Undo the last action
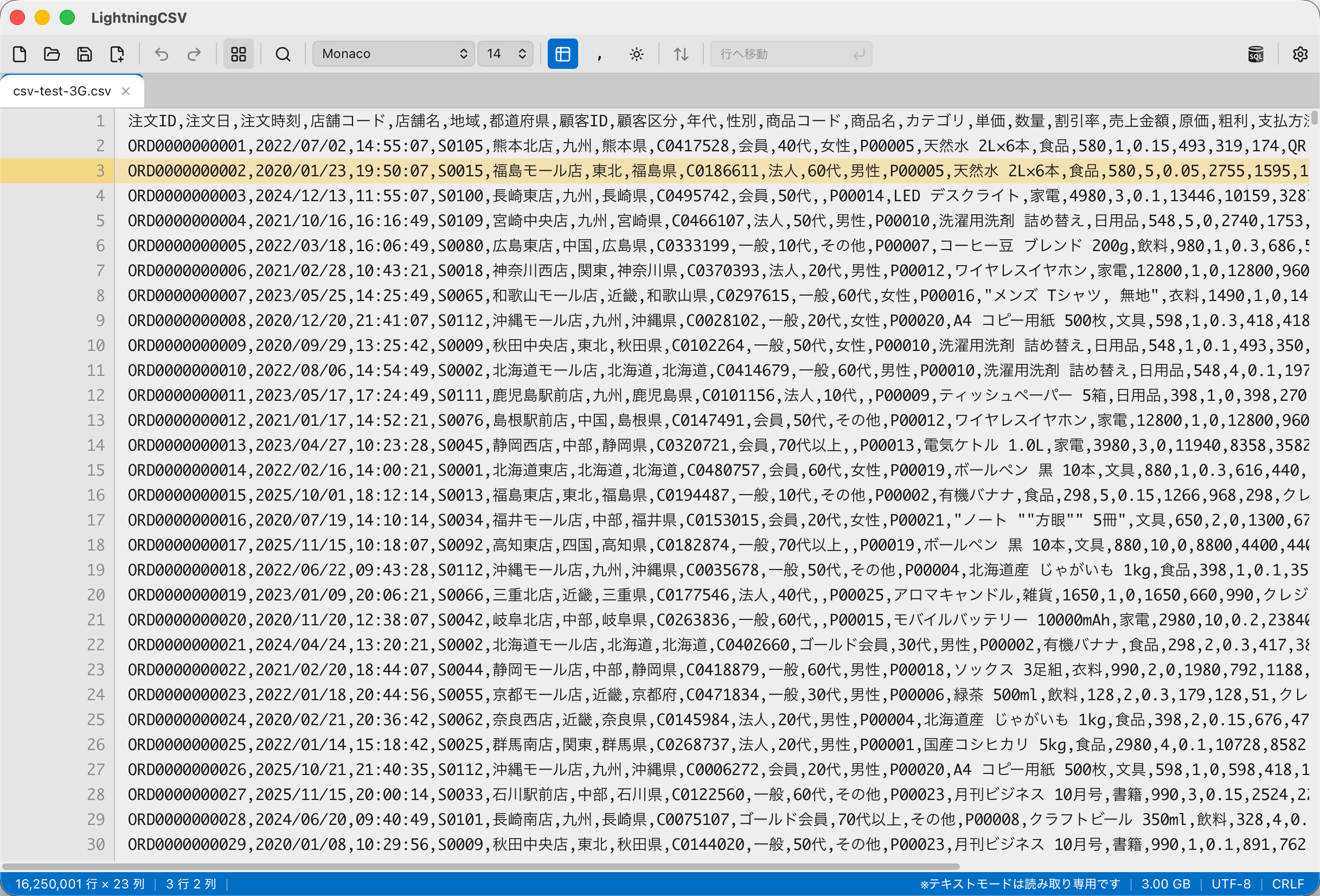Screen dimensions: 1320x896 (x=162, y=54)
